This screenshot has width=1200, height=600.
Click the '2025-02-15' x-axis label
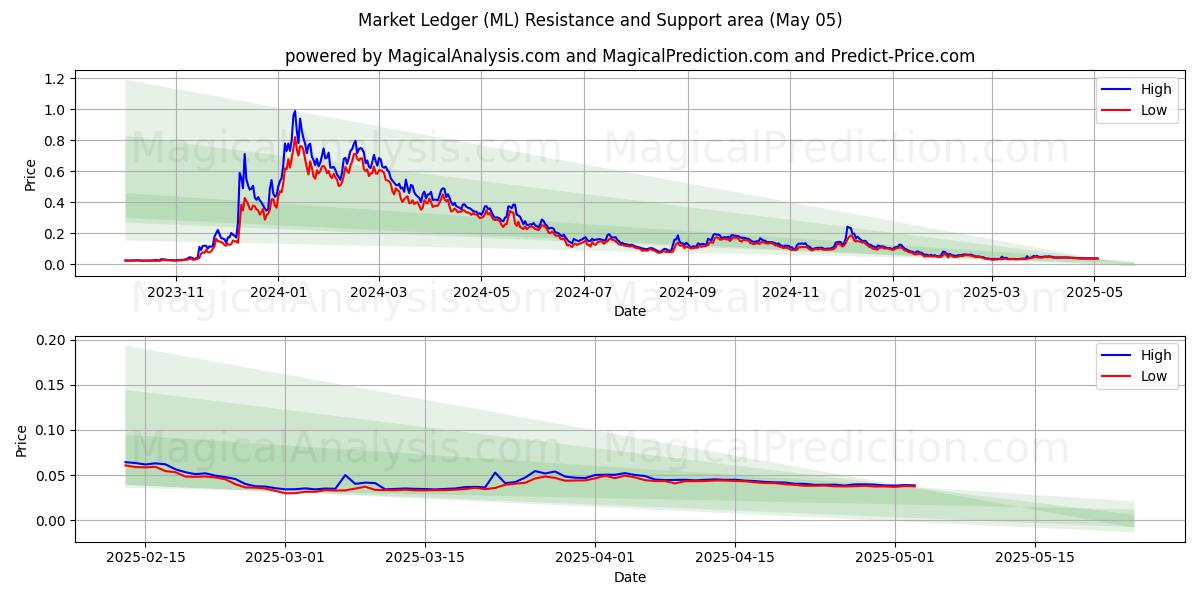(145, 558)
